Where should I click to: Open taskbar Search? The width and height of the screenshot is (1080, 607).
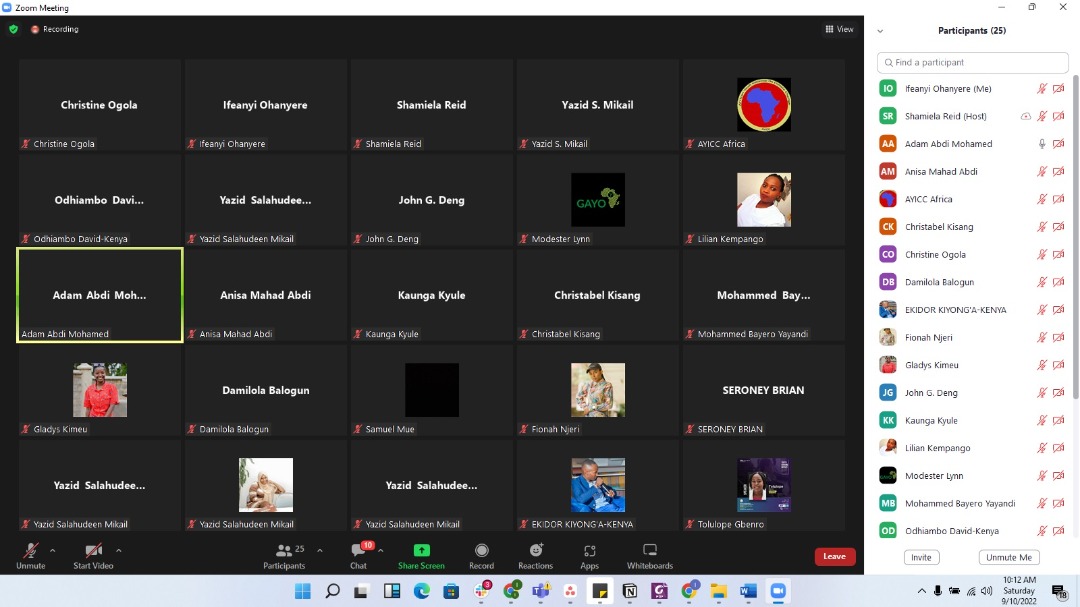[333, 590]
